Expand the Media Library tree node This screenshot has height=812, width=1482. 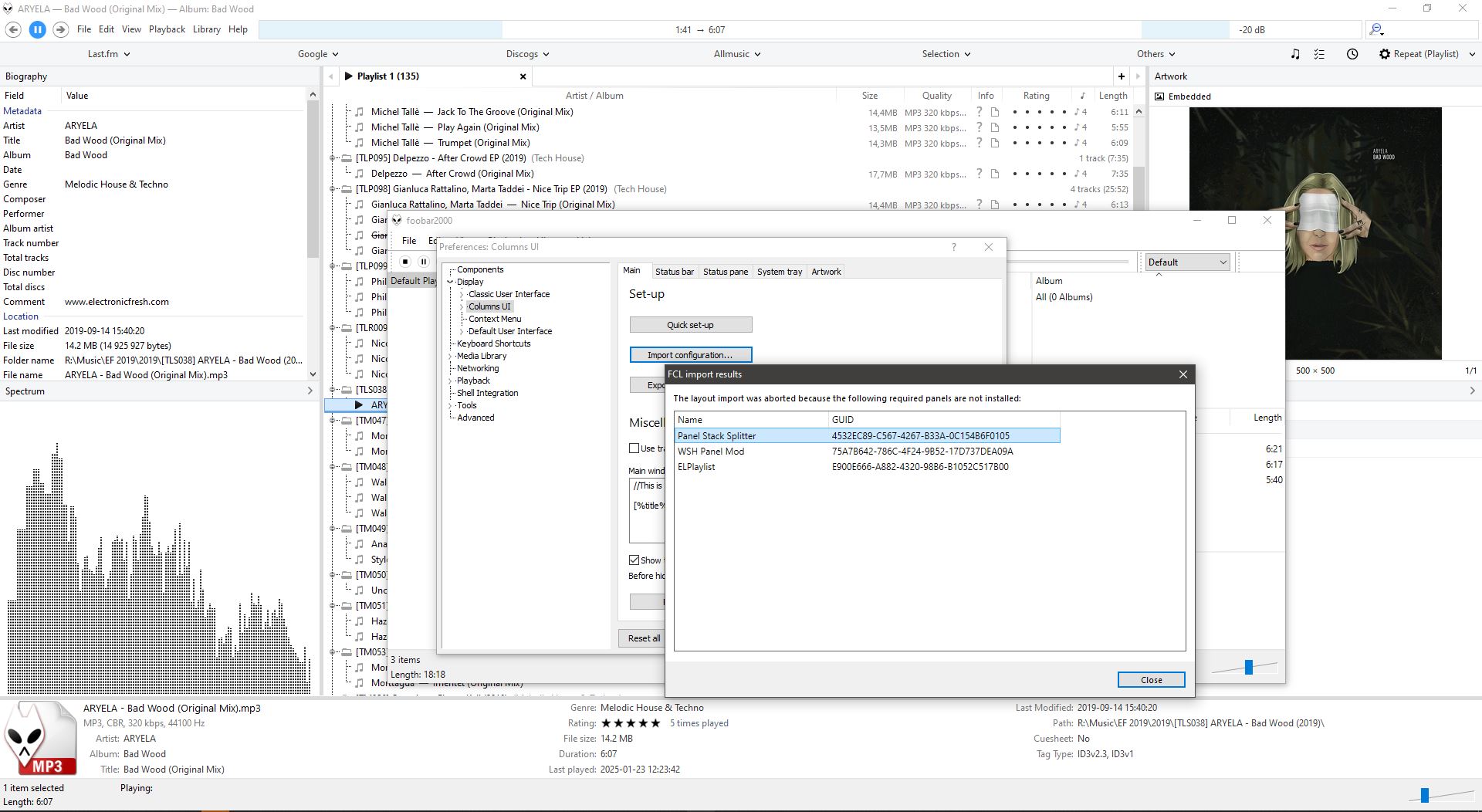coord(452,356)
